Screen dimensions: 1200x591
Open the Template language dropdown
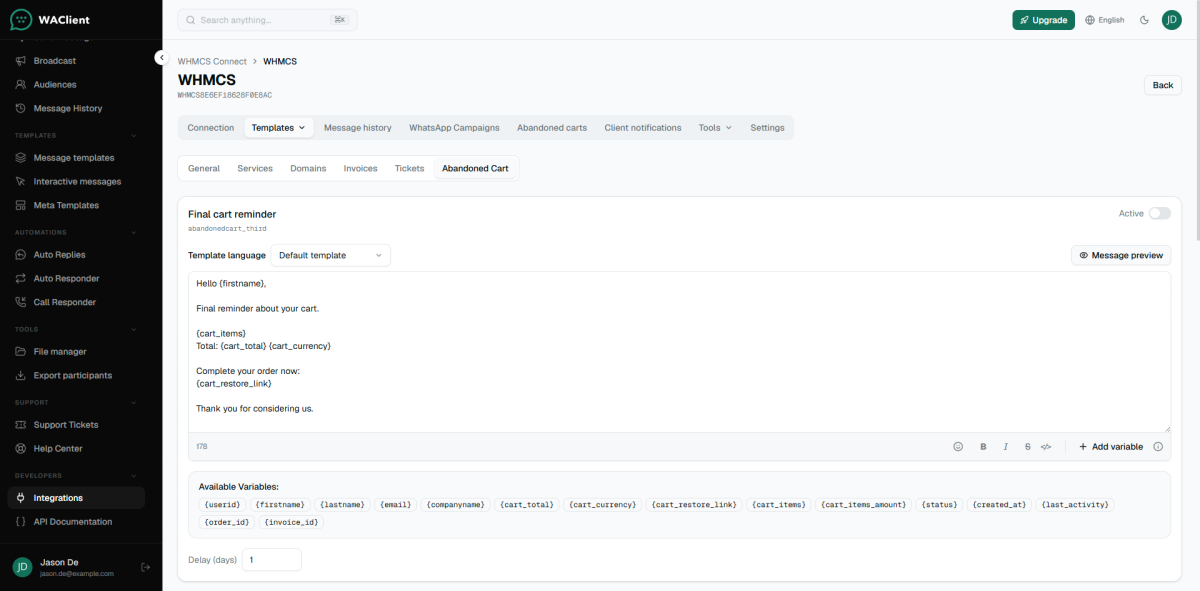pos(331,255)
